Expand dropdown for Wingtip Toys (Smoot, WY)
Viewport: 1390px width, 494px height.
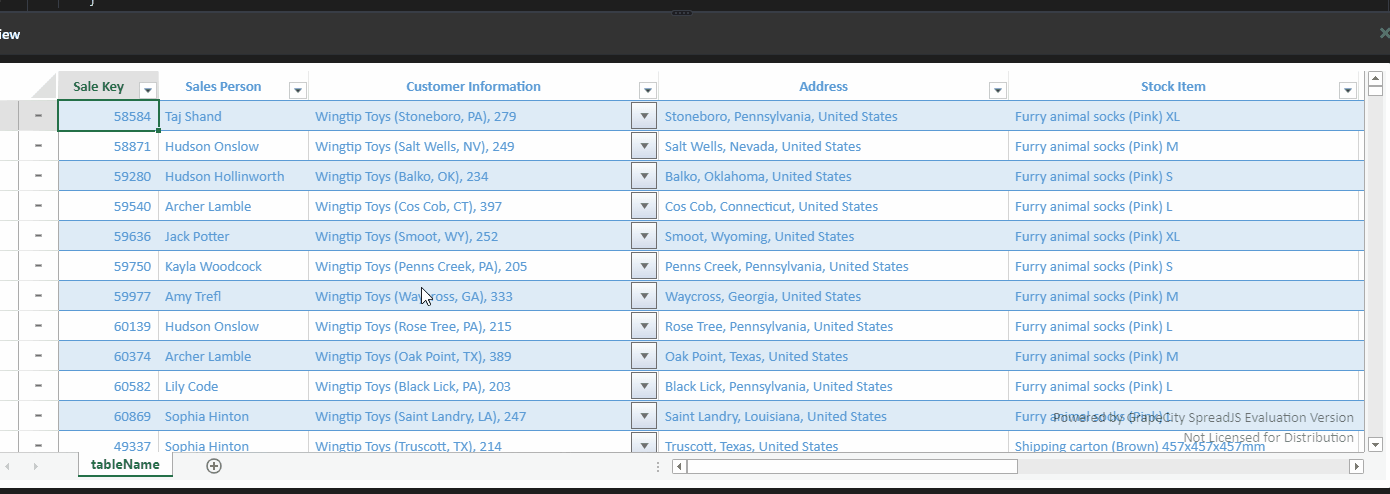tap(645, 236)
